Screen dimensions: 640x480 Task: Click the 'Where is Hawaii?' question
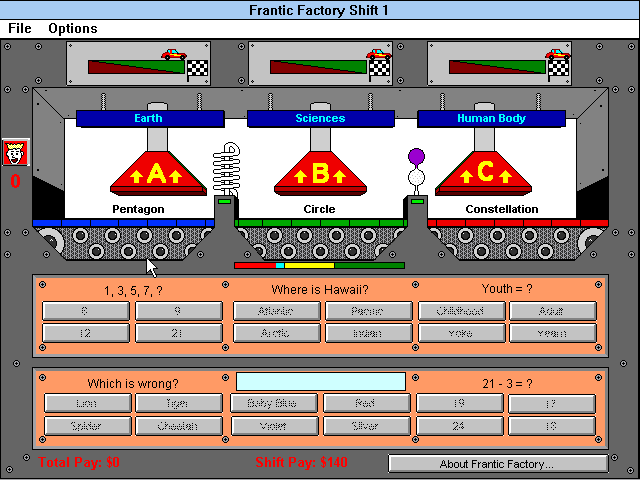tap(320, 290)
